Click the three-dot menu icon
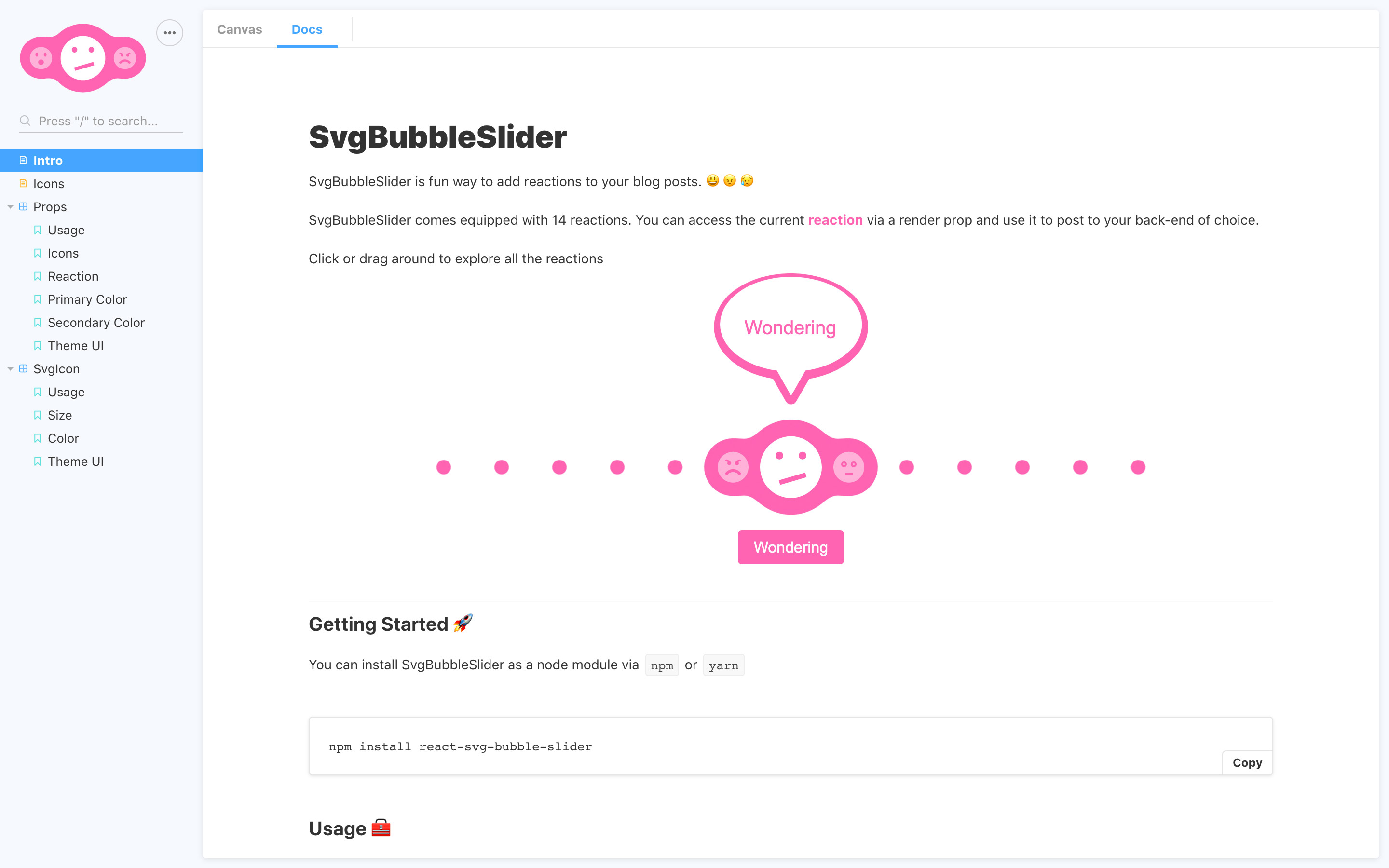The height and width of the screenshot is (868, 1389). pos(169,32)
